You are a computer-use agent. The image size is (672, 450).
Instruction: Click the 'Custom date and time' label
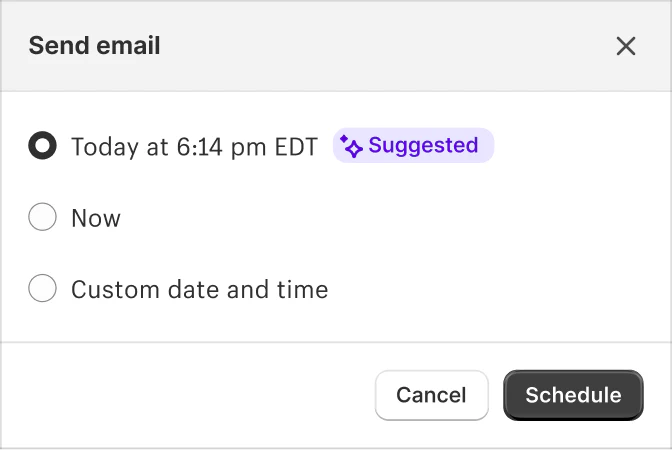199,290
